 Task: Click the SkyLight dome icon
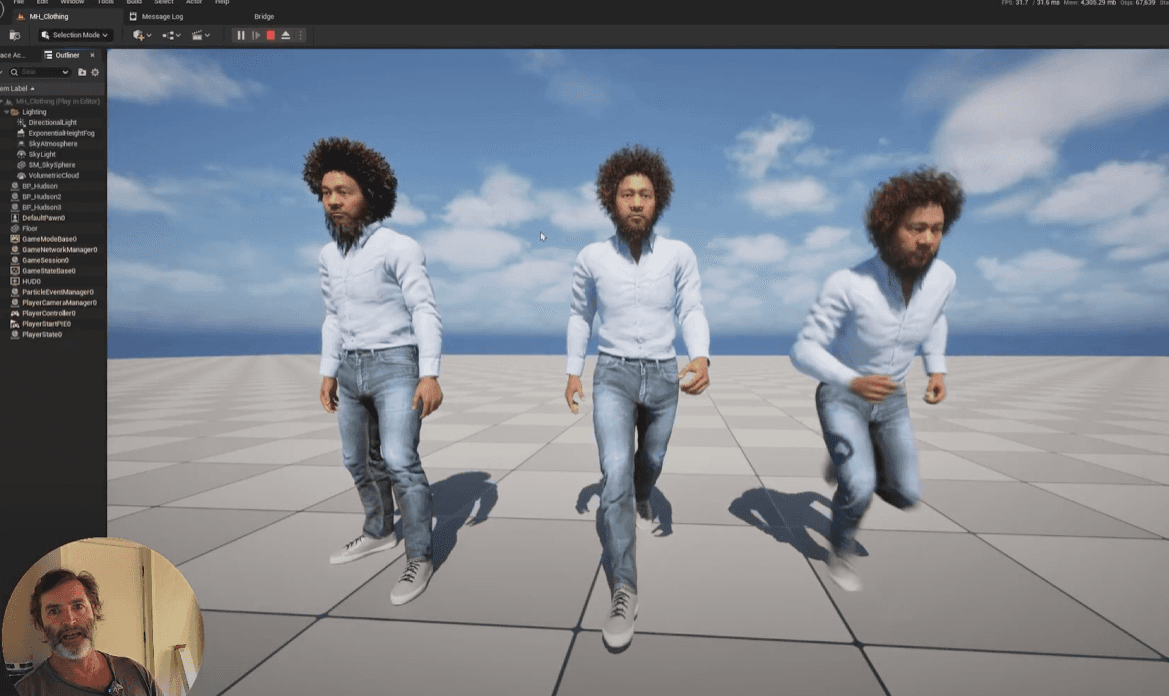(x=21, y=154)
